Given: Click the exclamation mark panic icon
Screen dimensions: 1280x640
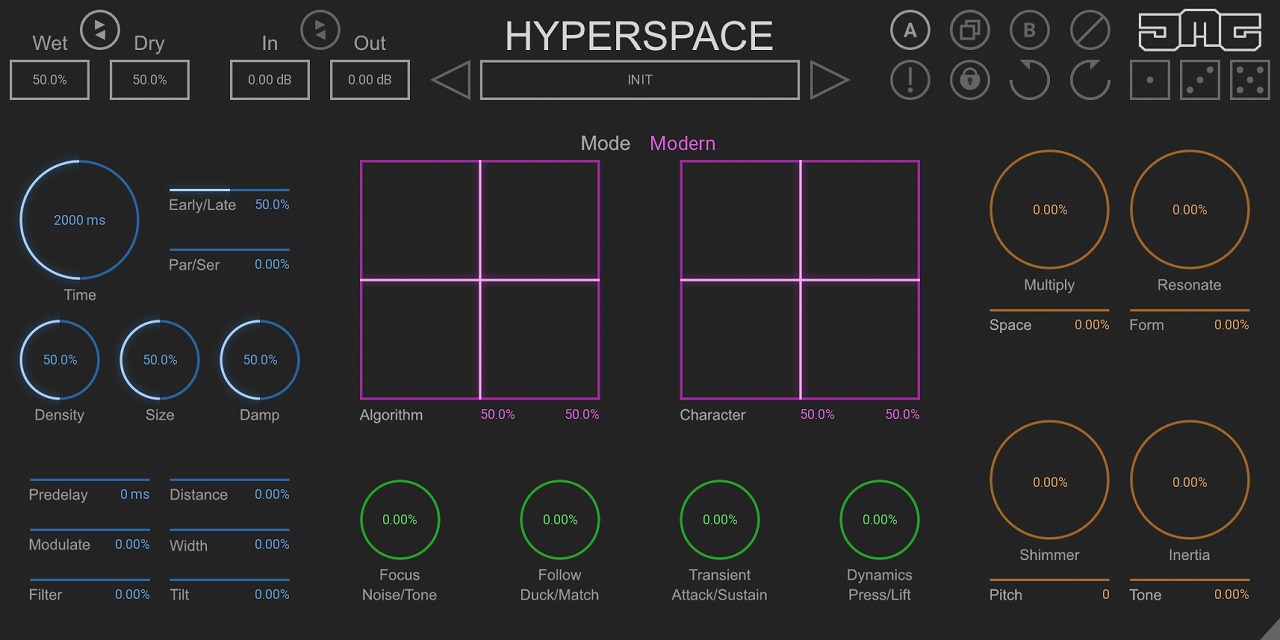Looking at the screenshot, I should (910, 80).
